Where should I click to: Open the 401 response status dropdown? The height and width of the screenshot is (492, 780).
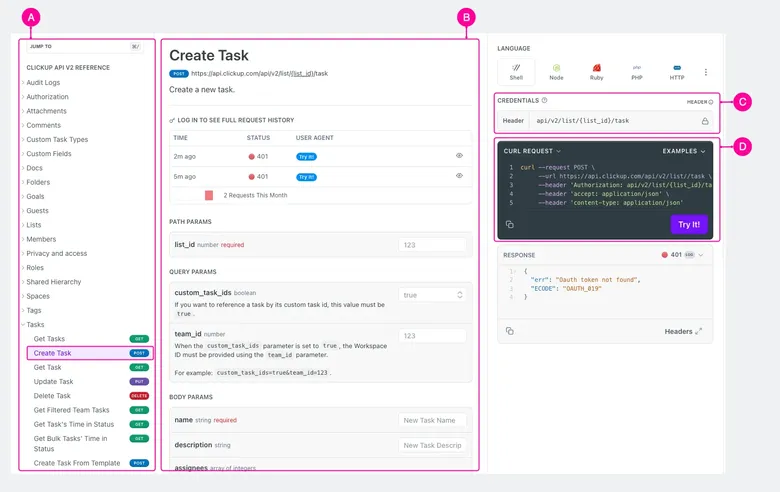[x=682, y=255]
